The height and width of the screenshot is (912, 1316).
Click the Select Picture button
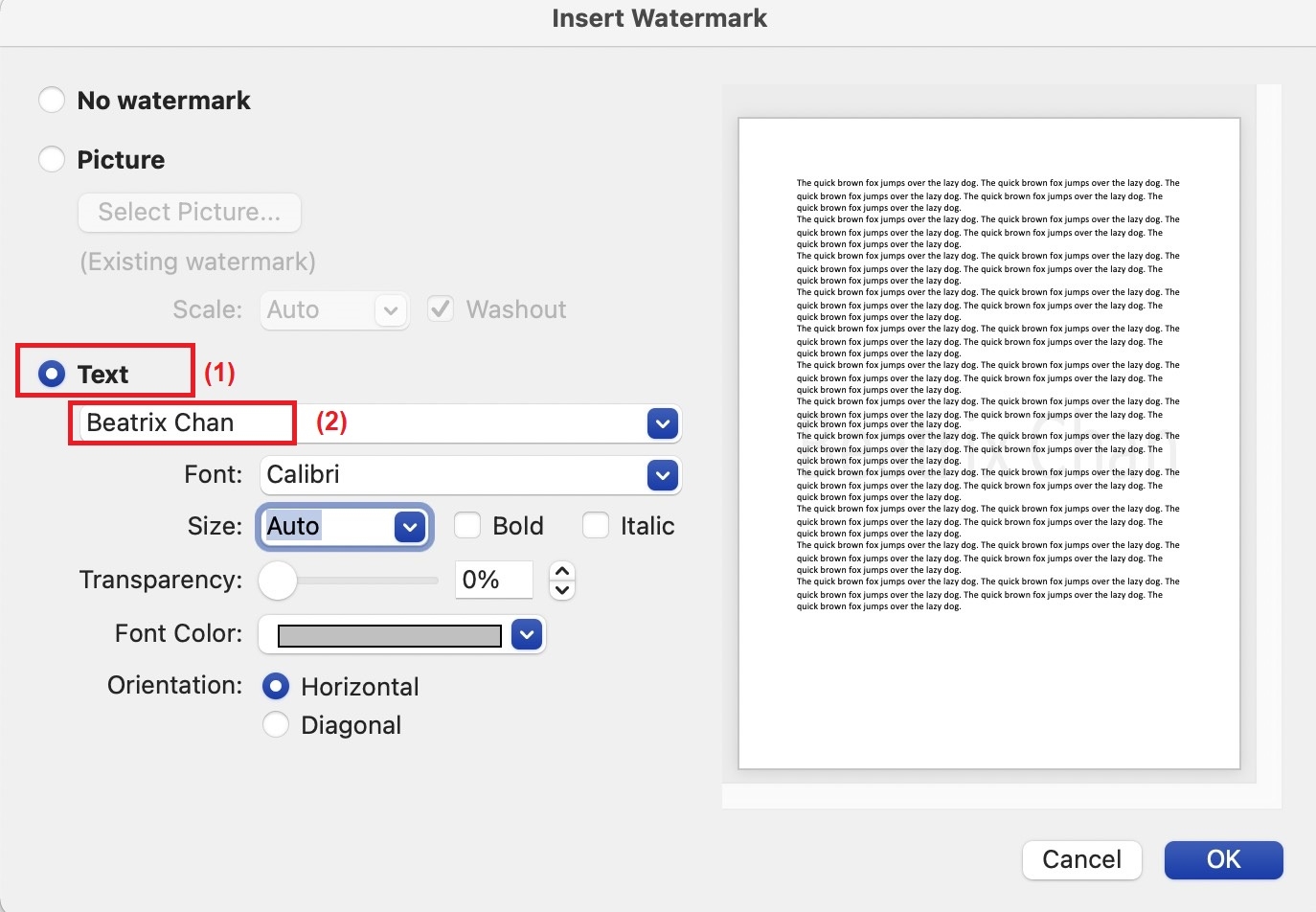[189, 212]
